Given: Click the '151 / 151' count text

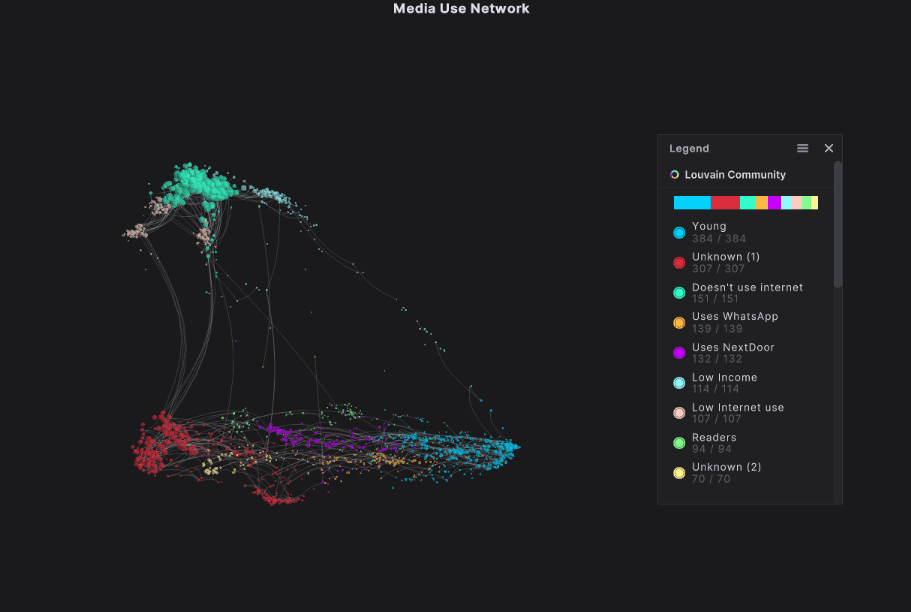Looking at the screenshot, I should tap(715, 299).
